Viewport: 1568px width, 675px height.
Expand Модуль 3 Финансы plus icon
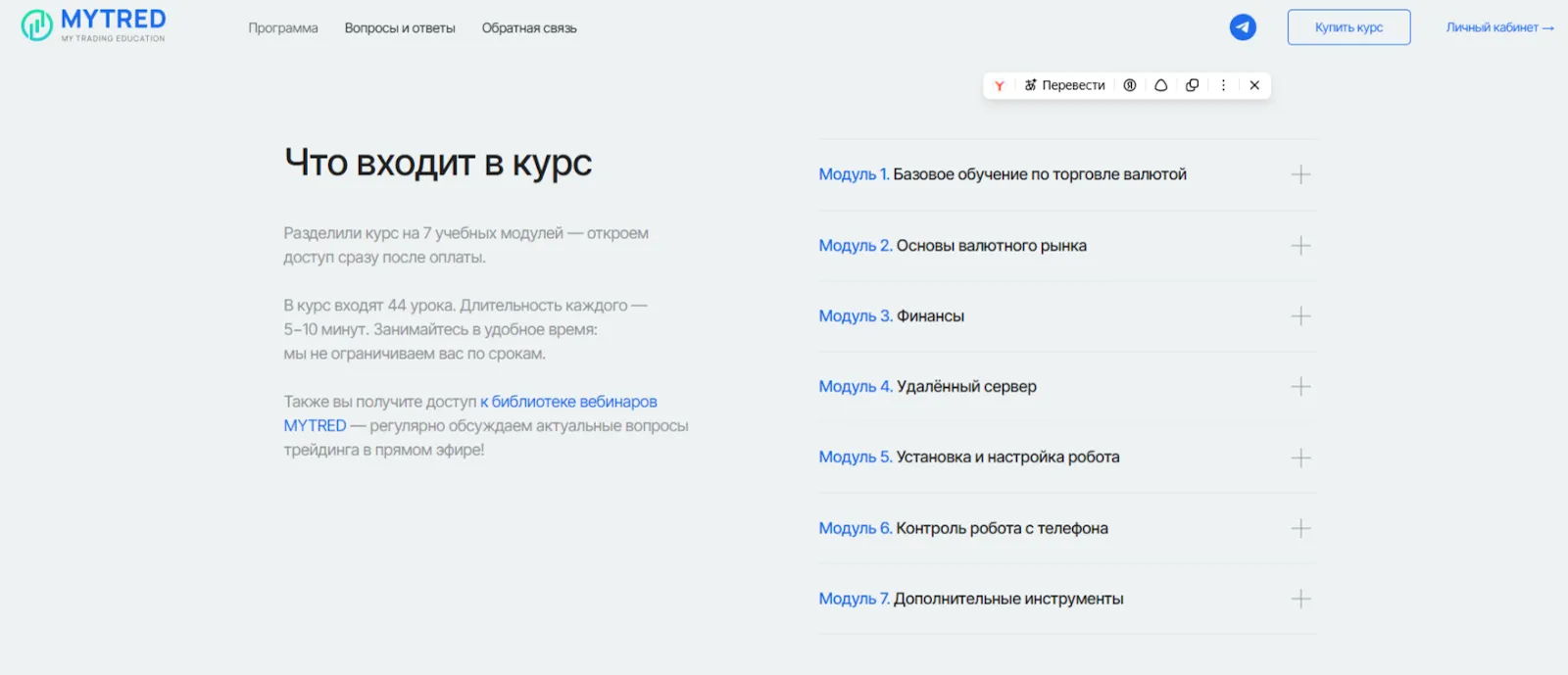pos(1300,316)
